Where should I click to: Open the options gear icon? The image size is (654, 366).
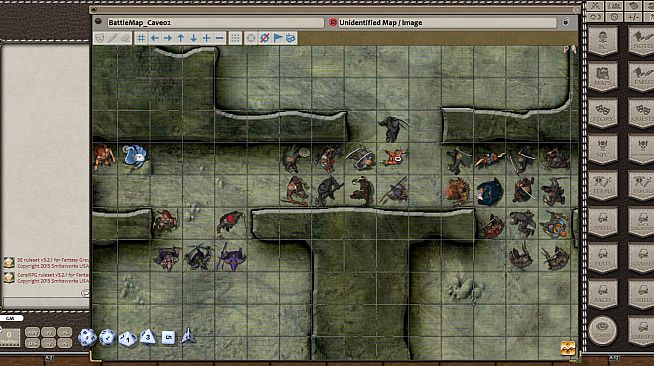(614, 17)
